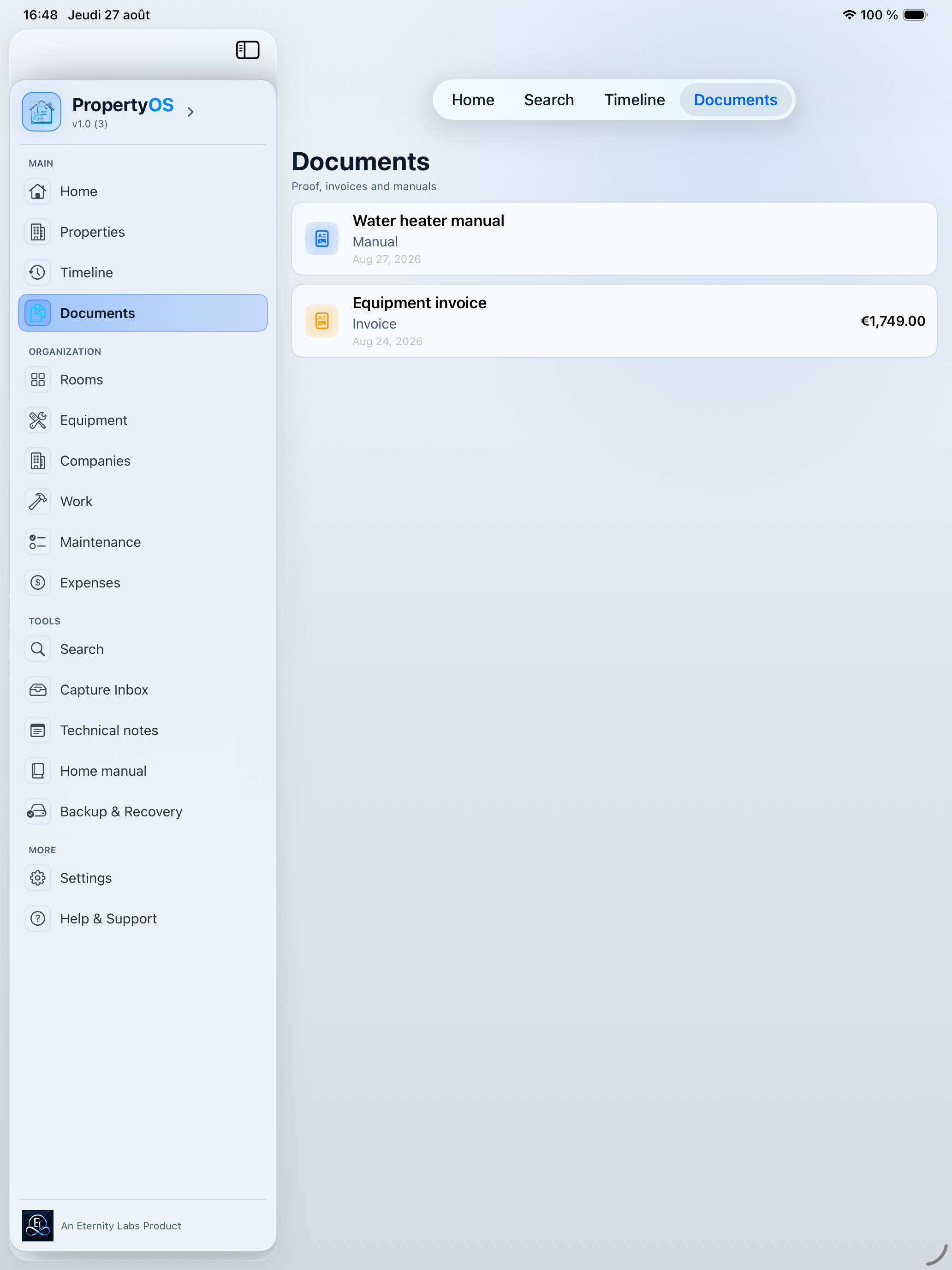
Task: Open the Settings gear icon
Action: 38,878
